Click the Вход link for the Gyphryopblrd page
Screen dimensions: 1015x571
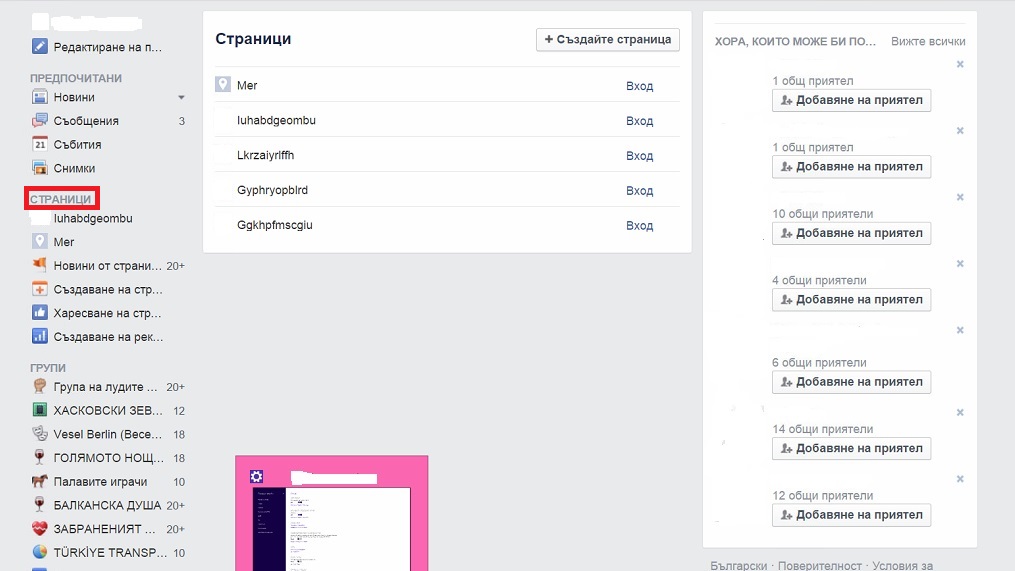click(639, 191)
